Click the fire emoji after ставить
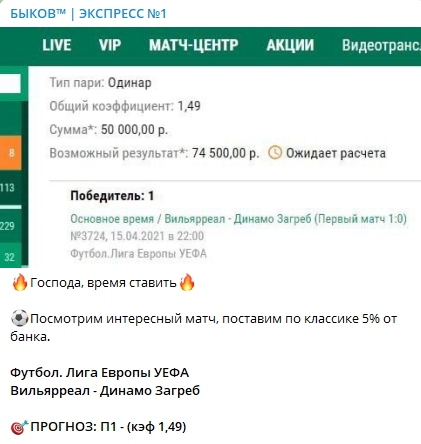This screenshot has height=444, width=421. [187, 282]
